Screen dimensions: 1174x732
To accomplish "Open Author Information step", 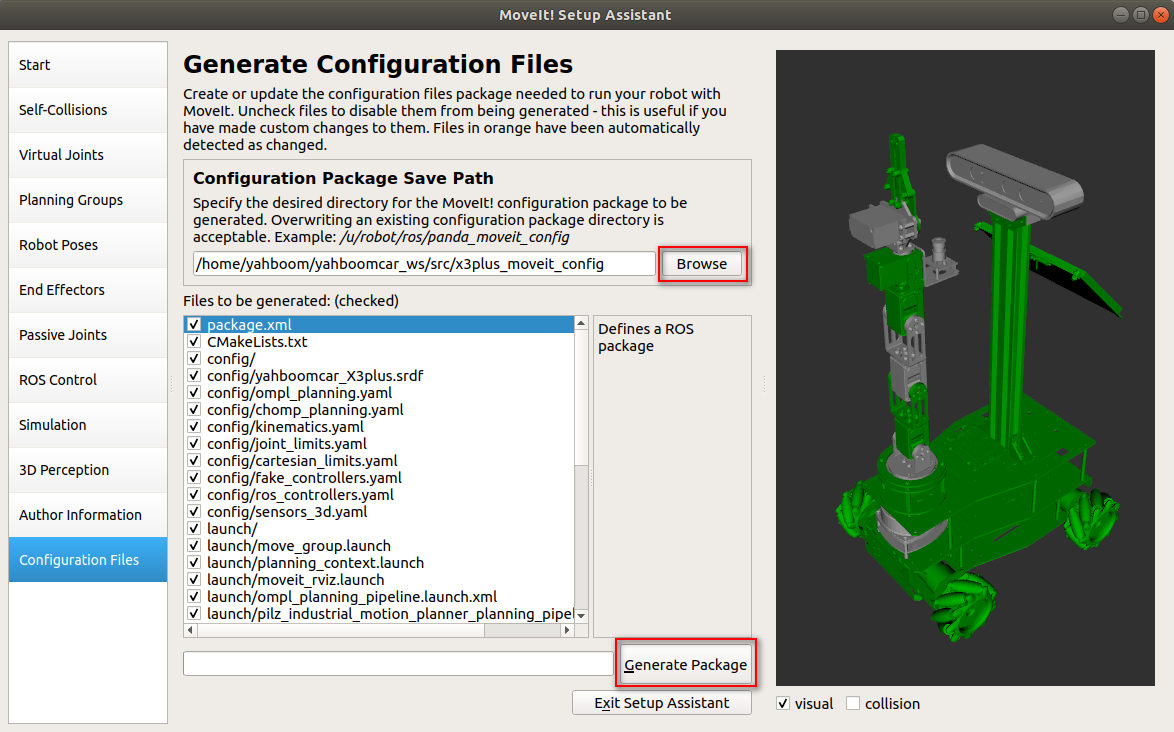I will click(x=88, y=514).
